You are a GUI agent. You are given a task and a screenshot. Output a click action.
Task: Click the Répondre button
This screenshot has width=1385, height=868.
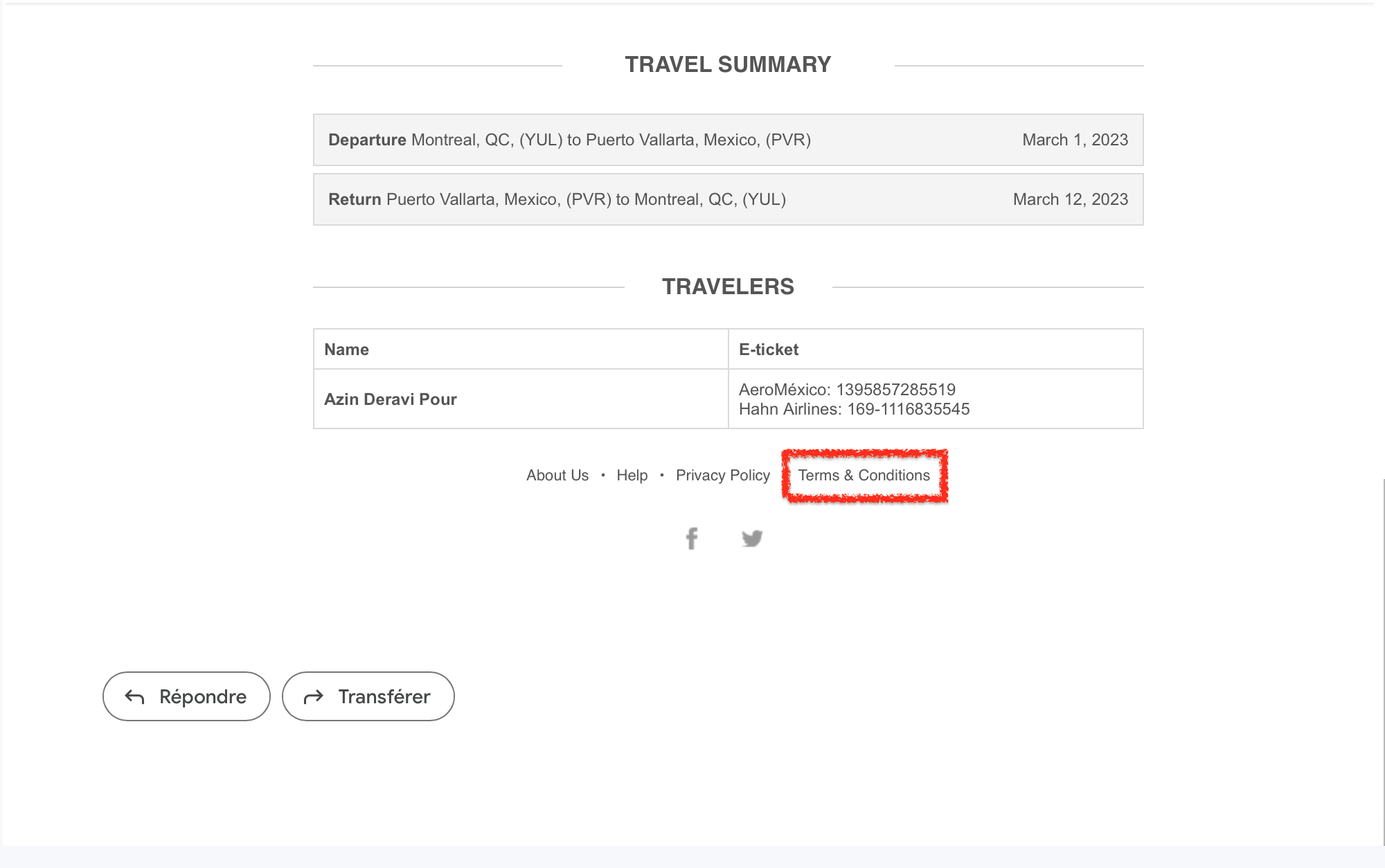pyautogui.click(x=186, y=696)
